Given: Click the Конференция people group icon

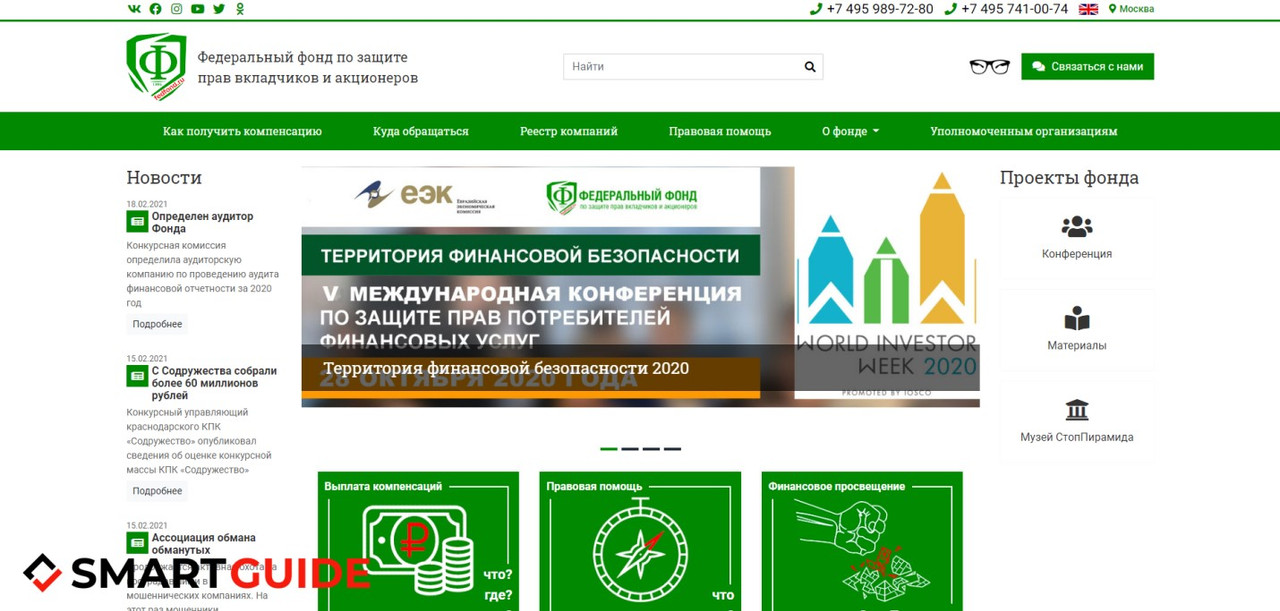Looking at the screenshot, I should (1077, 227).
